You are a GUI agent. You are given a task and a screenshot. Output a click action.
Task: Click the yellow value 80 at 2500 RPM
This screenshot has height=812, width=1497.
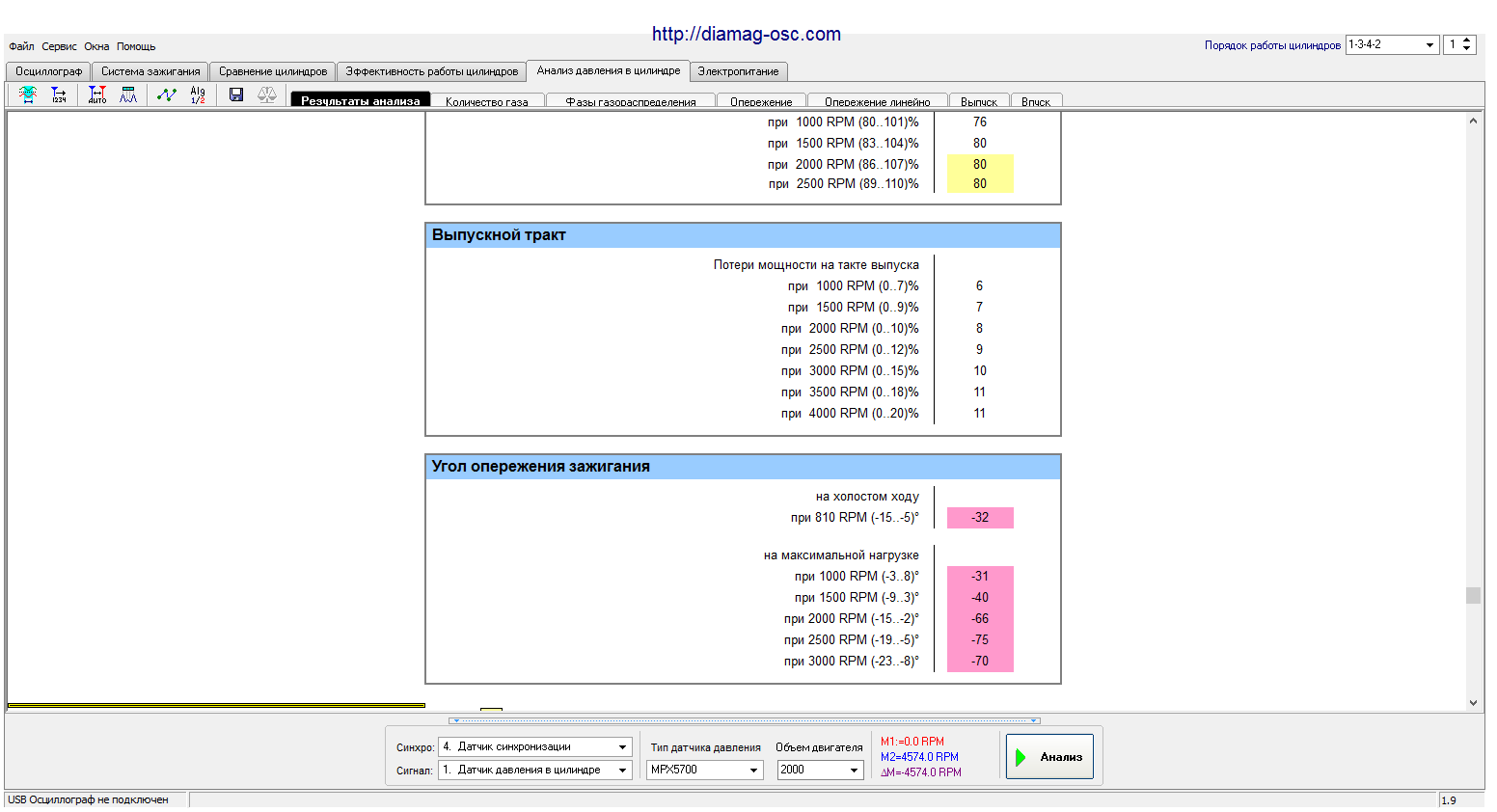pyautogui.click(x=980, y=183)
